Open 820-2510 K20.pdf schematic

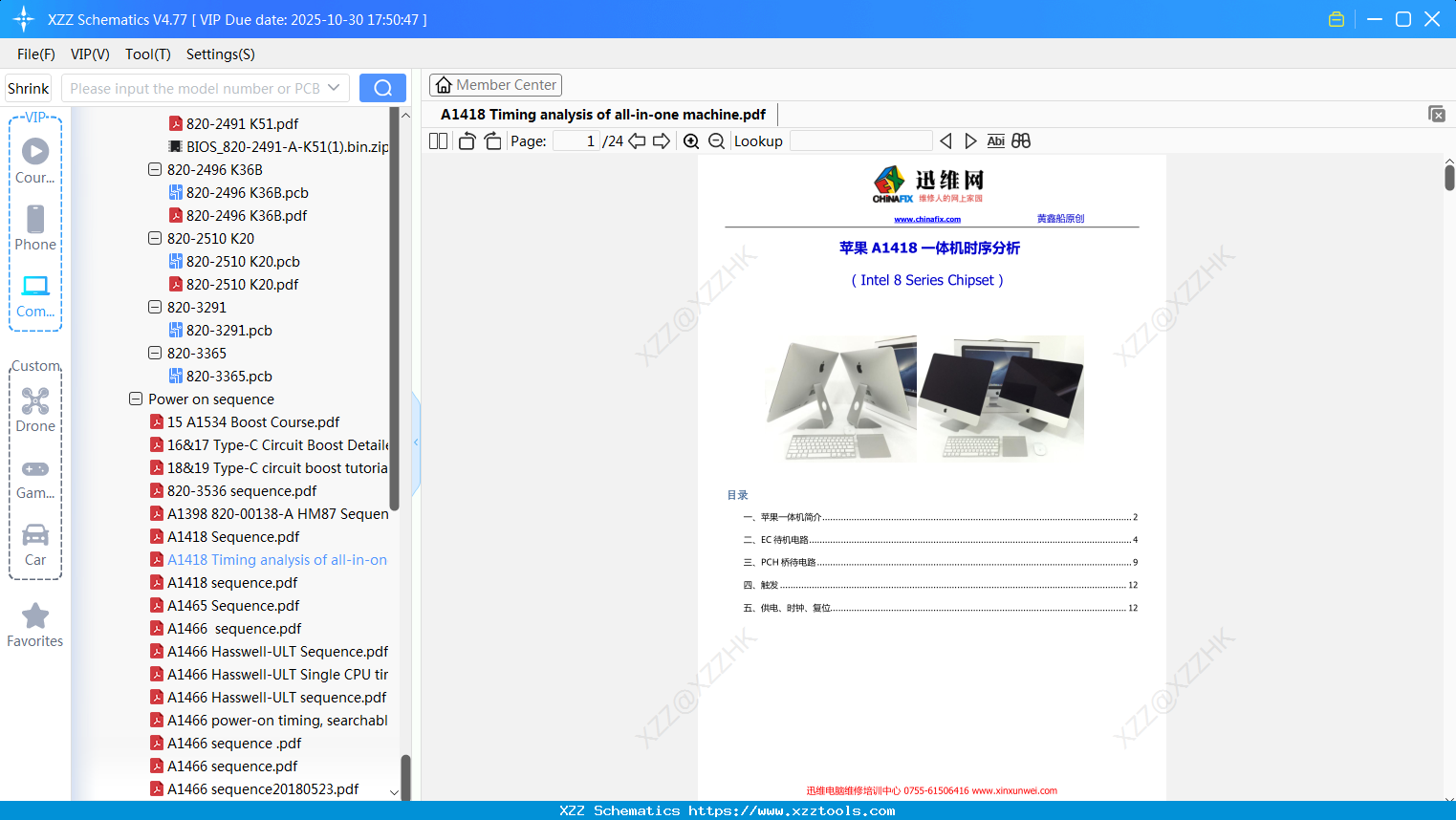pyautogui.click(x=233, y=285)
